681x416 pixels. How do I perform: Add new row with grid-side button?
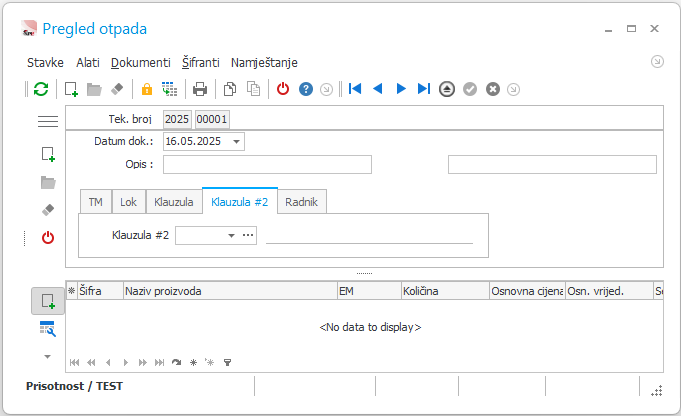coord(48,301)
